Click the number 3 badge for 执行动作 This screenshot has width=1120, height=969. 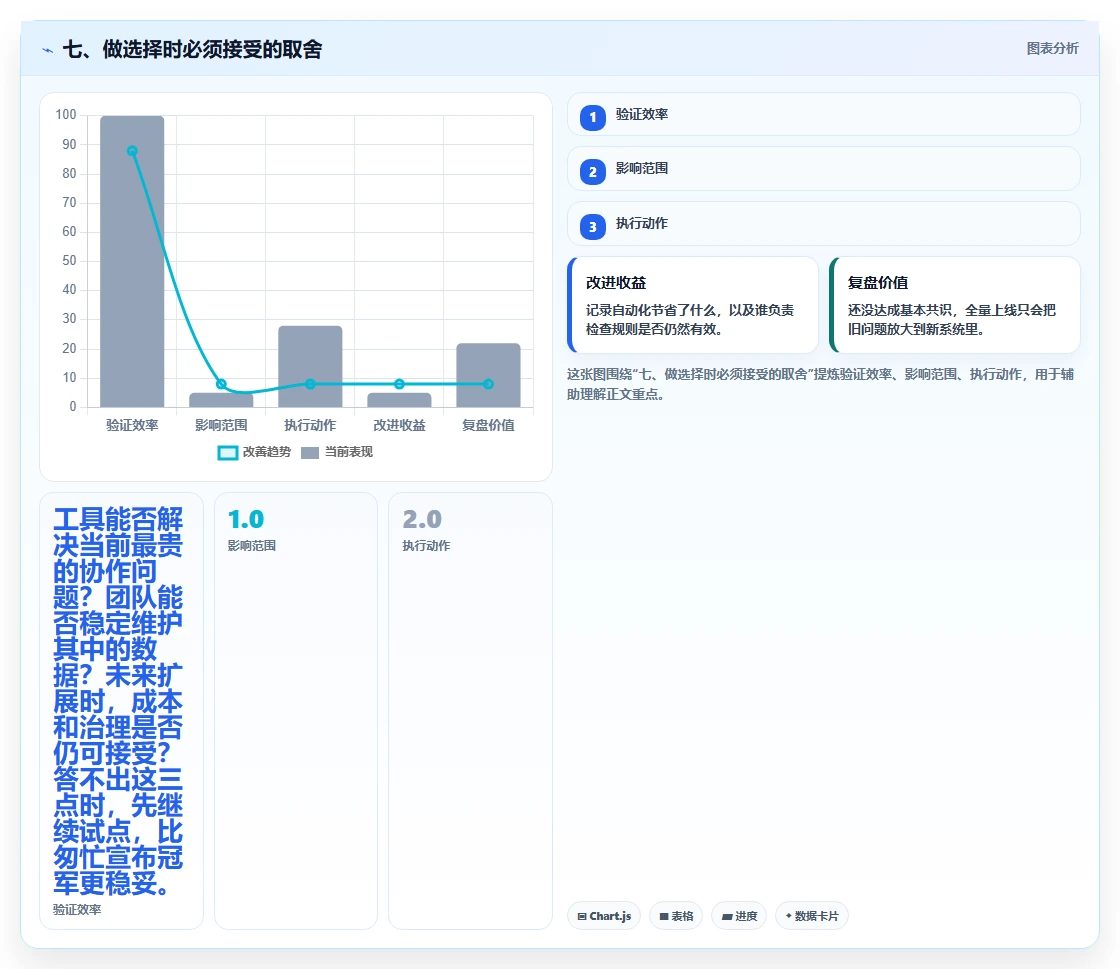592,226
